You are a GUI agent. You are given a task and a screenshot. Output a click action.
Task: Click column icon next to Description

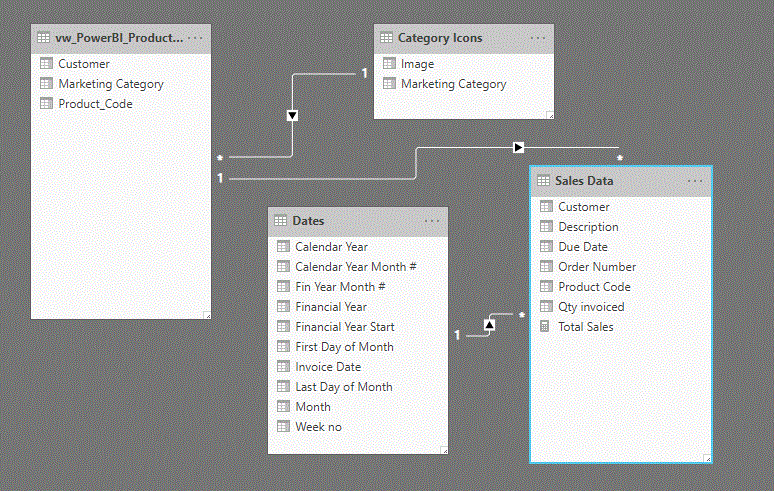[546, 227]
